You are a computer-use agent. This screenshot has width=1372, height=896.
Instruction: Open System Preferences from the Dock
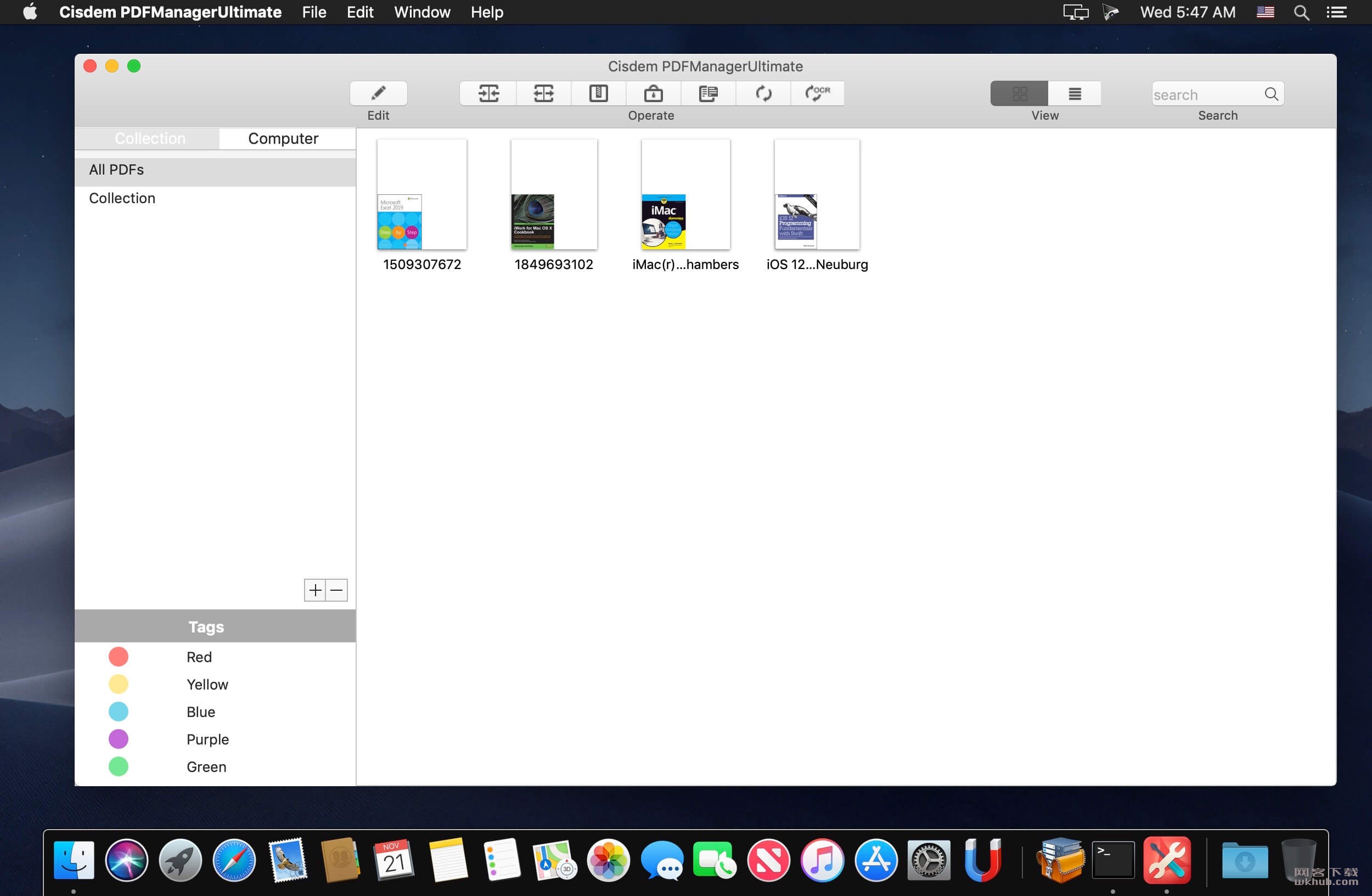point(929,860)
